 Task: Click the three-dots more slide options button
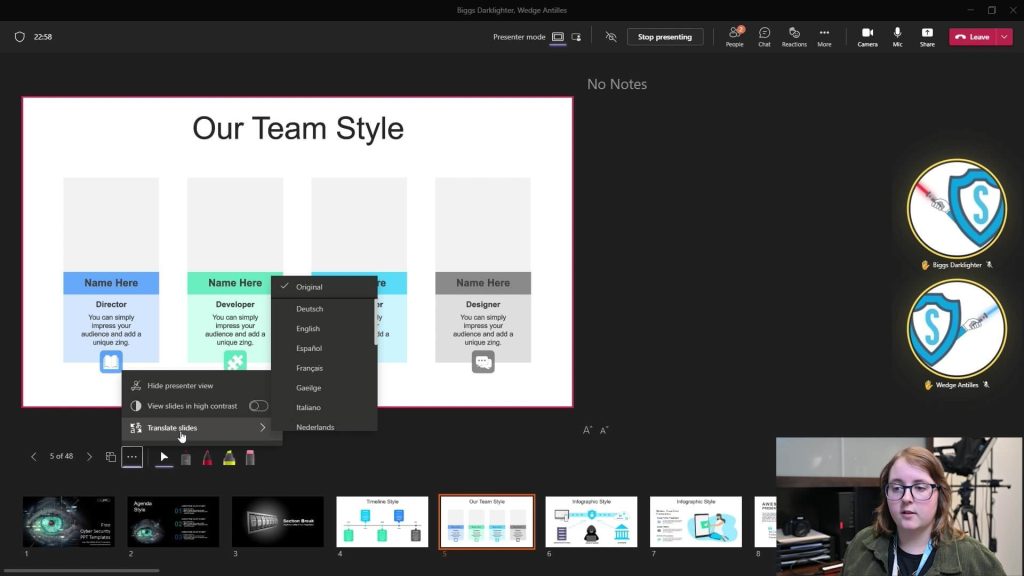point(132,456)
